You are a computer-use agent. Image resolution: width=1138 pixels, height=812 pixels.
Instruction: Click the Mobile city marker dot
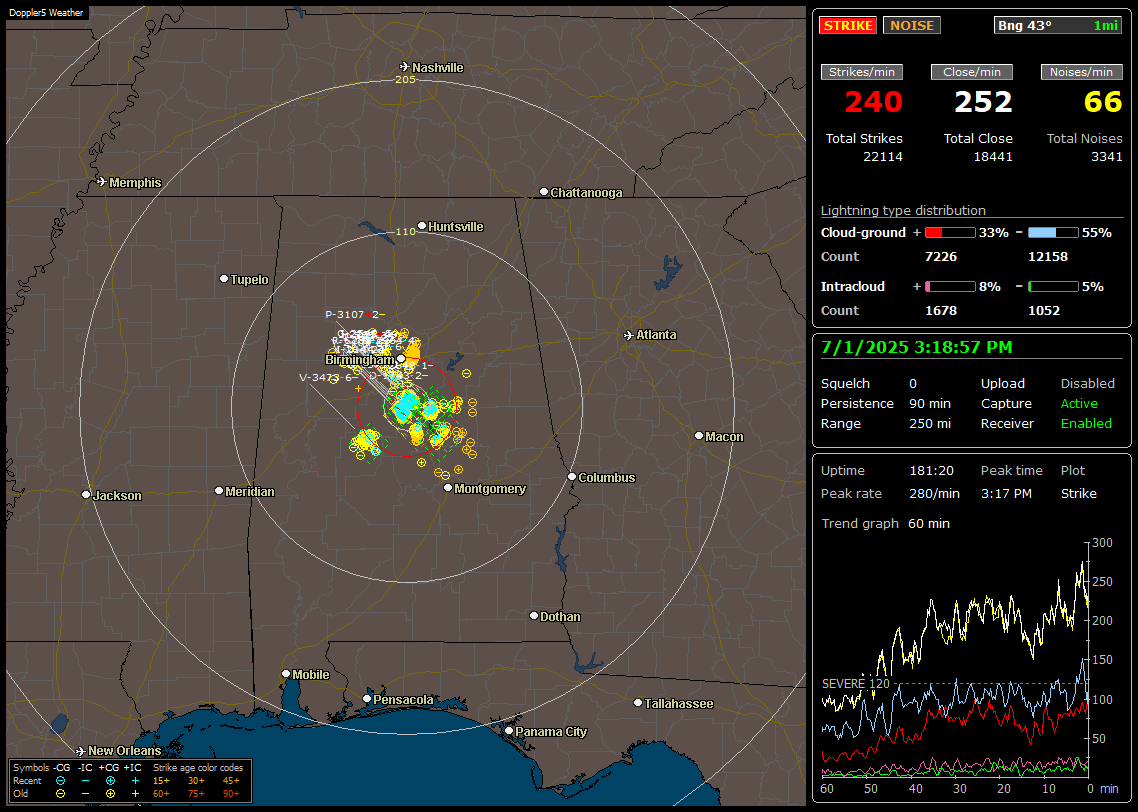coord(286,673)
